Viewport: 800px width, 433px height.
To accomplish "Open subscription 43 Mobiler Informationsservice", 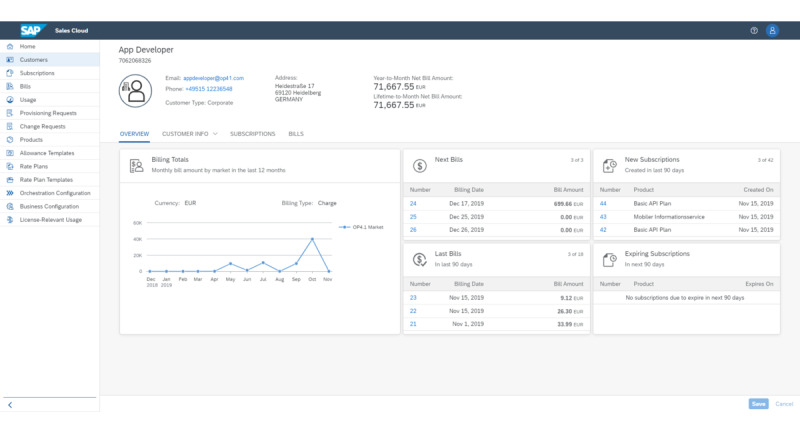I will [603, 216].
